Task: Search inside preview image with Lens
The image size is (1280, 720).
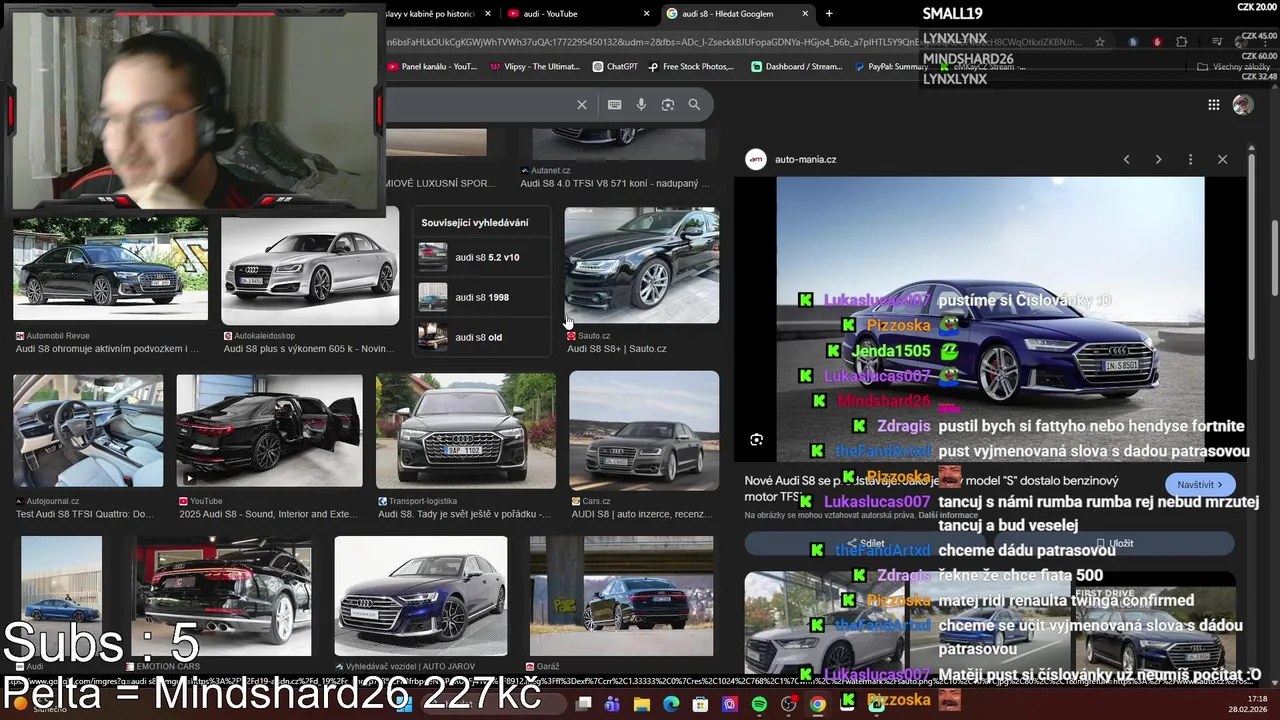Action: click(757, 440)
